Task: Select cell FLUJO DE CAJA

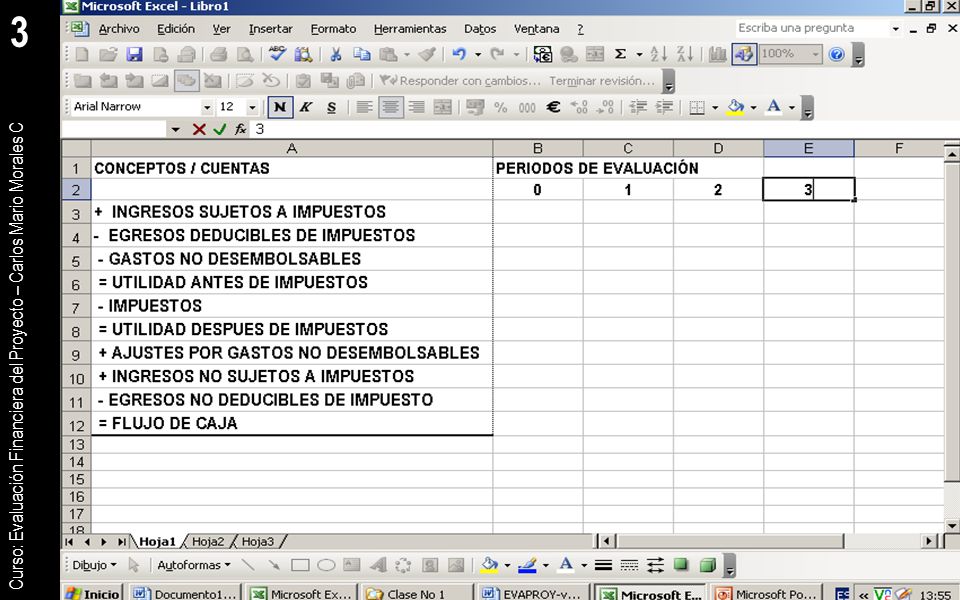Action: [x=292, y=423]
